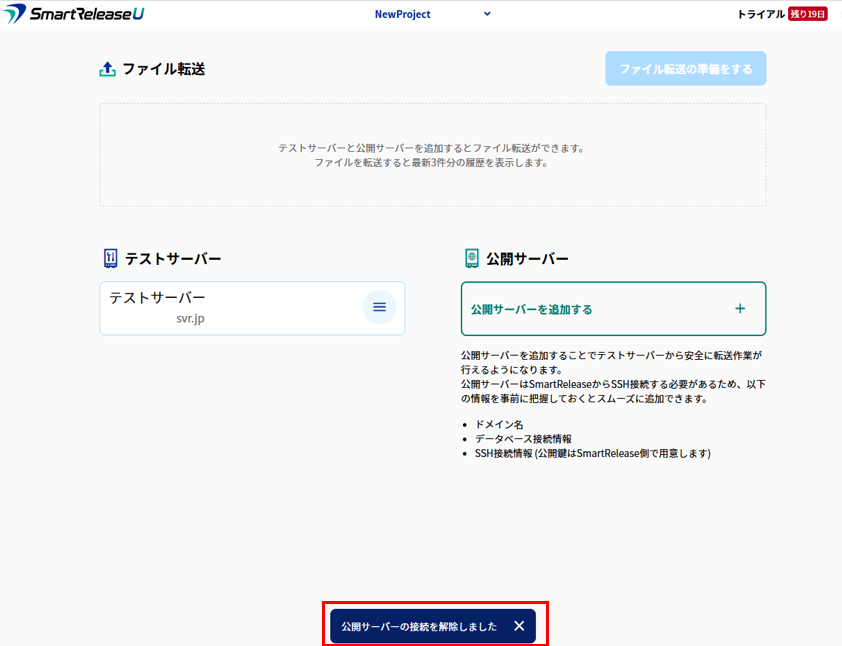The height and width of the screenshot is (646, 842).
Task: Click the plus icon in the add server box
Action: (740, 308)
